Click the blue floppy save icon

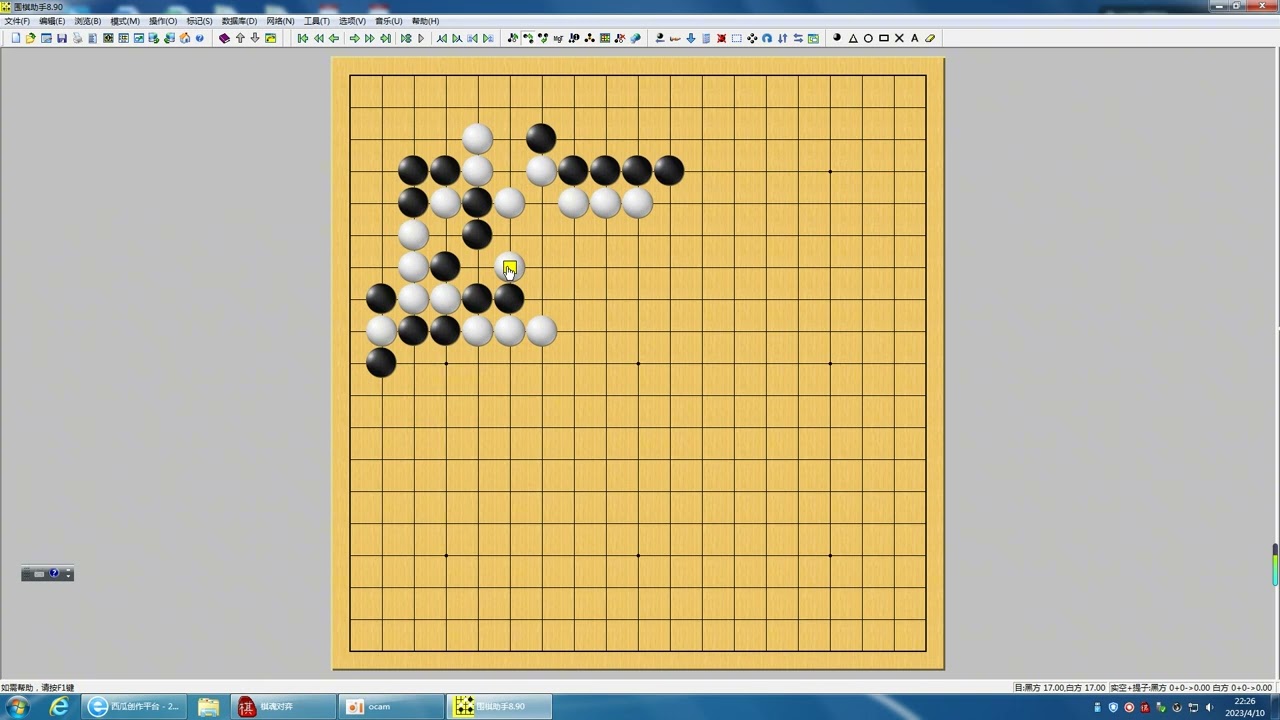(x=62, y=38)
